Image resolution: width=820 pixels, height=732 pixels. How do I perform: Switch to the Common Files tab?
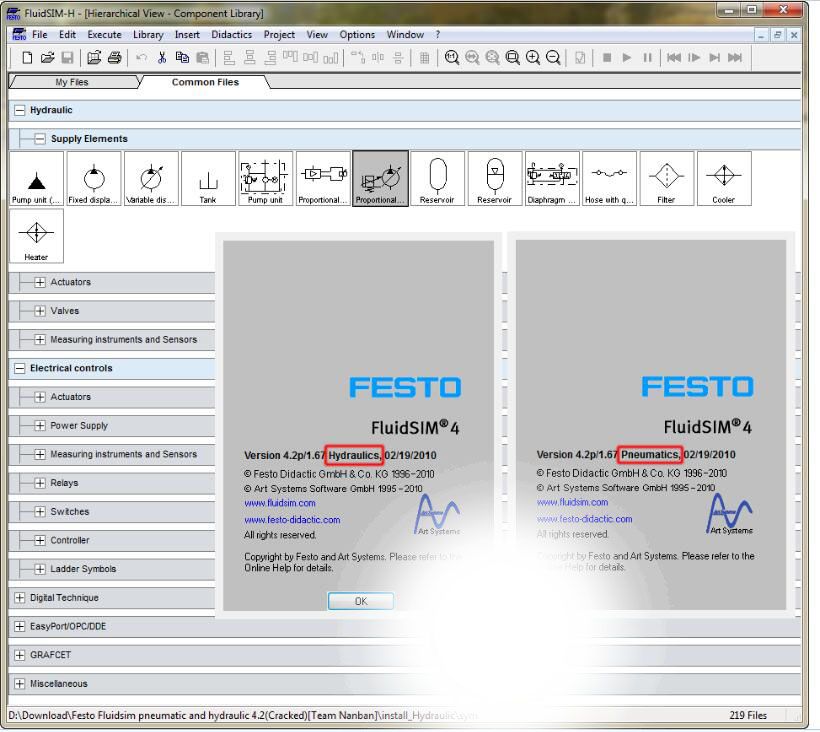tap(206, 82)
